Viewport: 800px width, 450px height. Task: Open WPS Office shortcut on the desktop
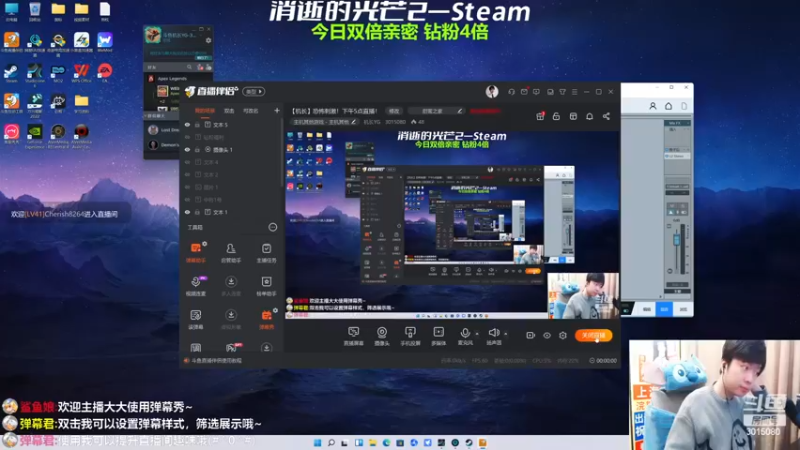click(81, 72)
